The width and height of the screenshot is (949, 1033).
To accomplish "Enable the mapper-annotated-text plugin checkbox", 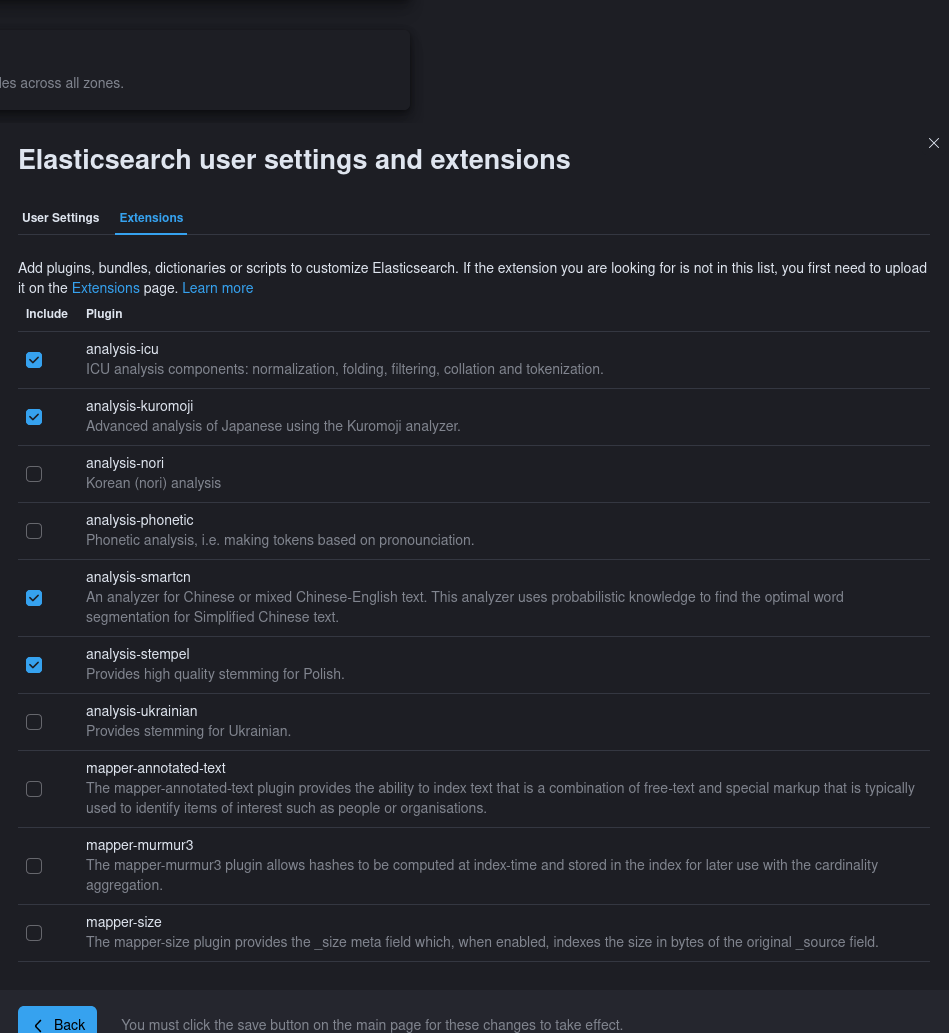I will click(x=34, y=789).
